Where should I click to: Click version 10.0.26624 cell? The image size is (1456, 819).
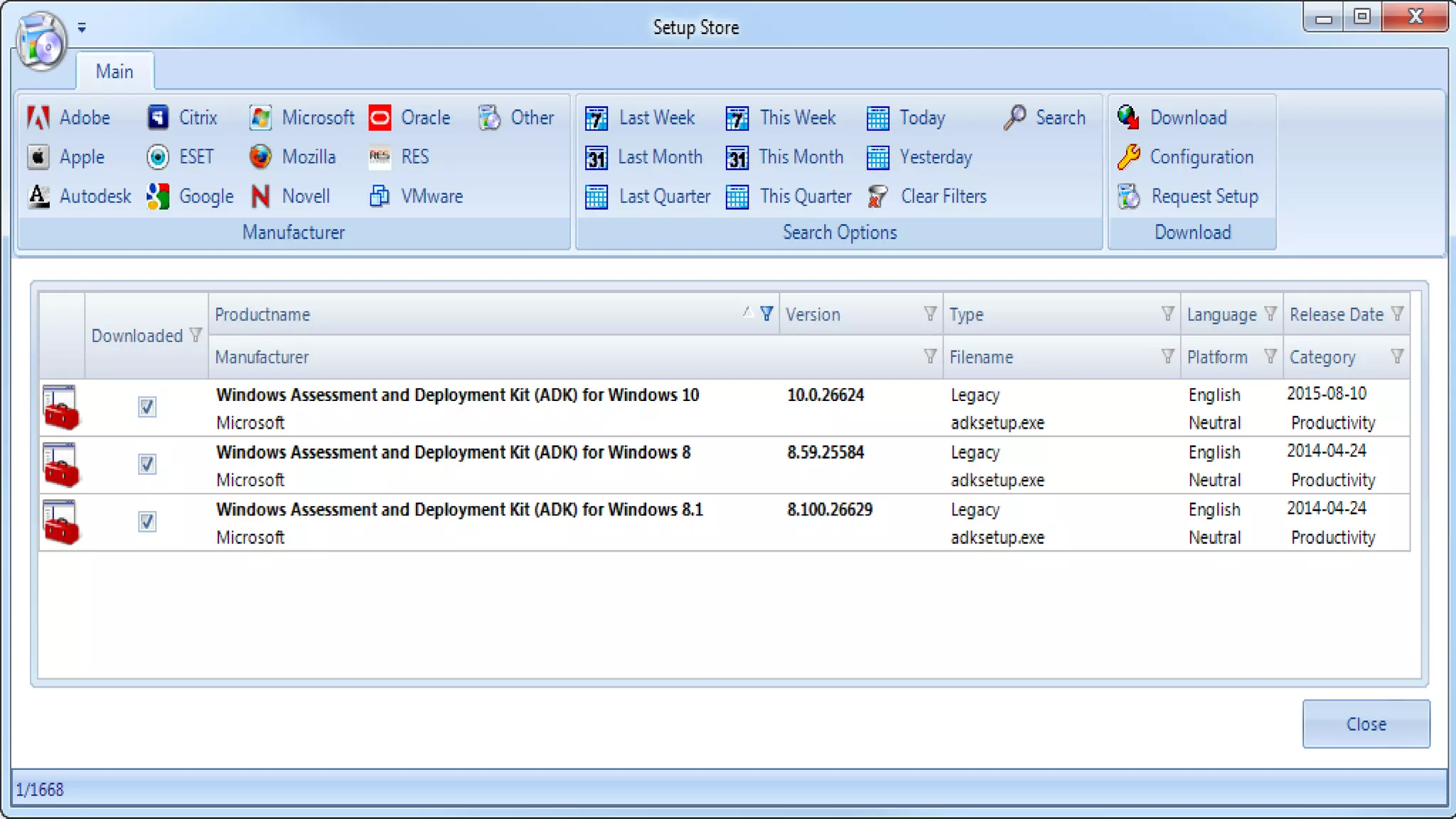pyautogui.click(x=825, y=395)
